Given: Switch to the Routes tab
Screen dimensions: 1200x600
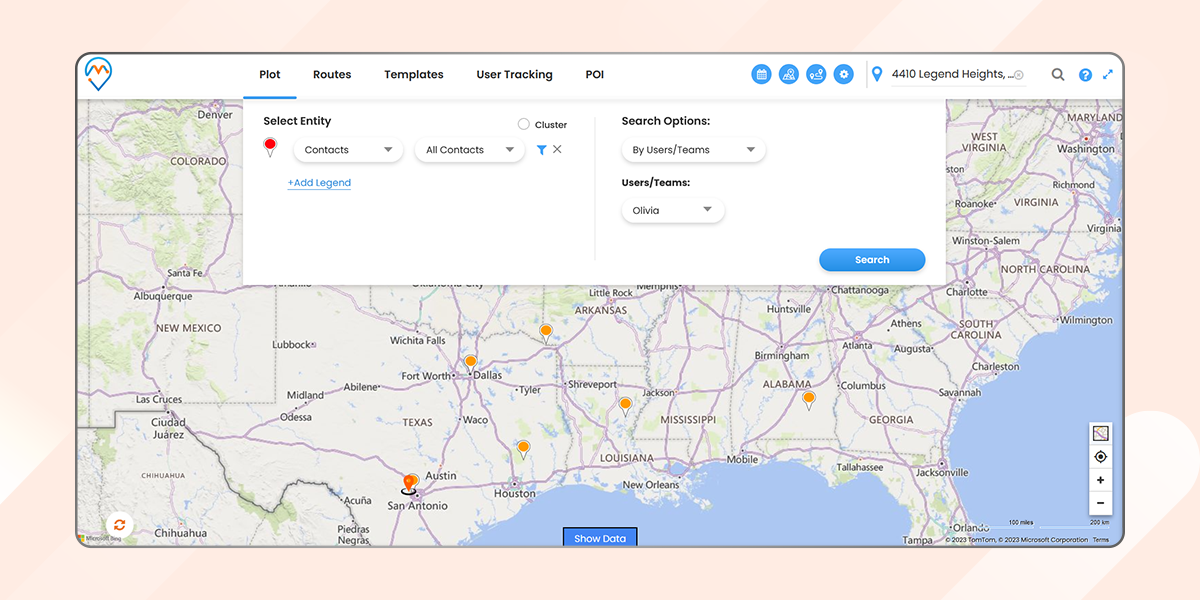Looking at the screenshot, I should [332, 74].
